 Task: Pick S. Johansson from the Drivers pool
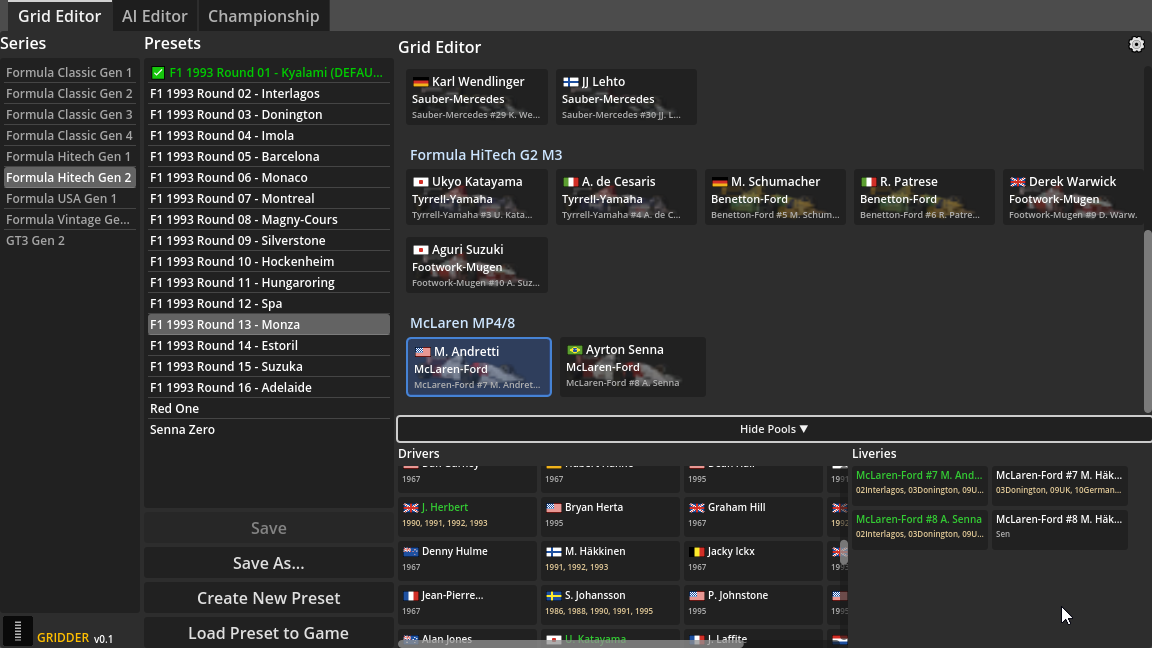coord(611,603)
